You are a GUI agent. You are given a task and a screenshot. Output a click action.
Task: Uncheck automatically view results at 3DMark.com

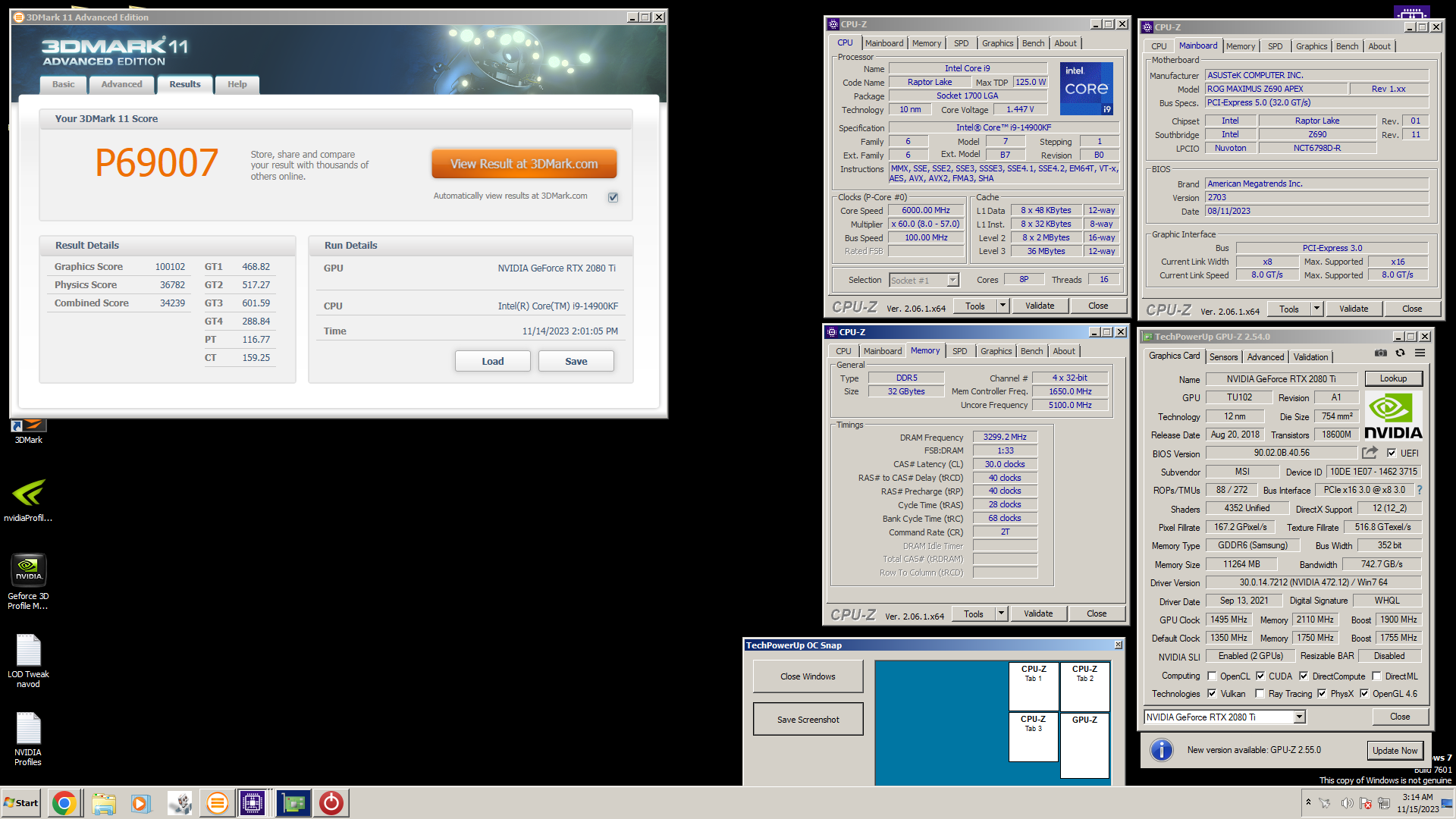coord(613,197)
